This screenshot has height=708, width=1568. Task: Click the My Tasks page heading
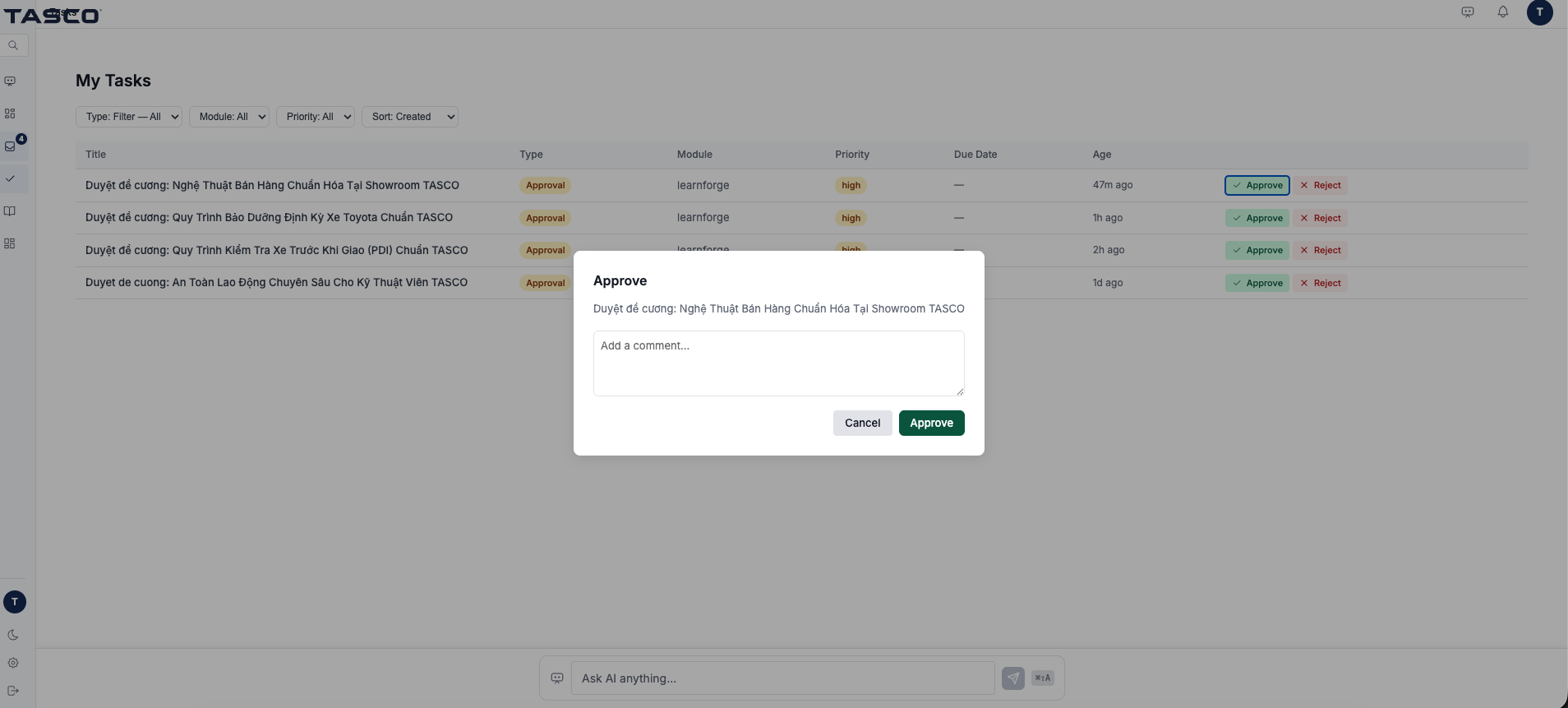pos(113,81)
